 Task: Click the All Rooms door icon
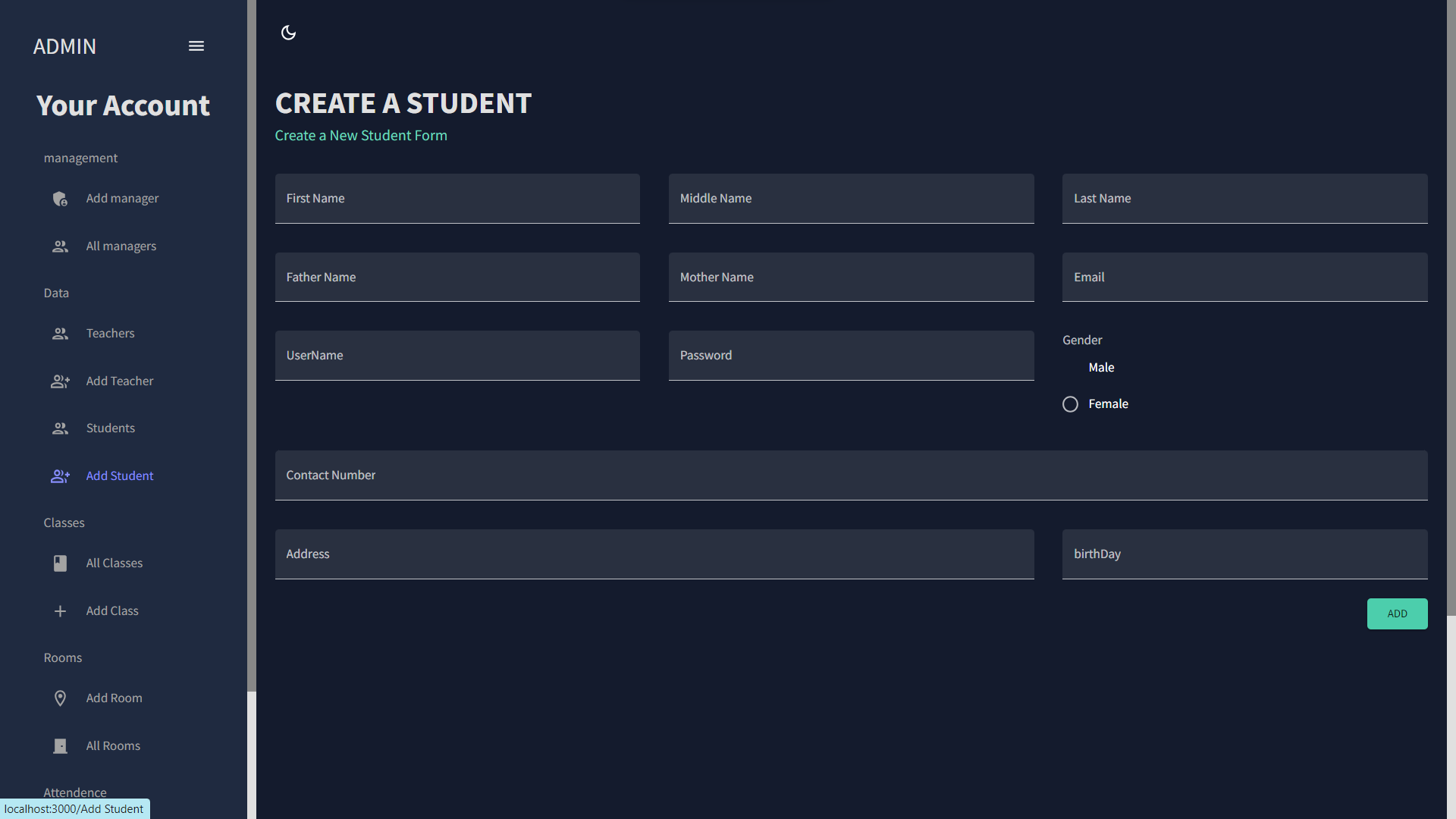tap(60, 746)
